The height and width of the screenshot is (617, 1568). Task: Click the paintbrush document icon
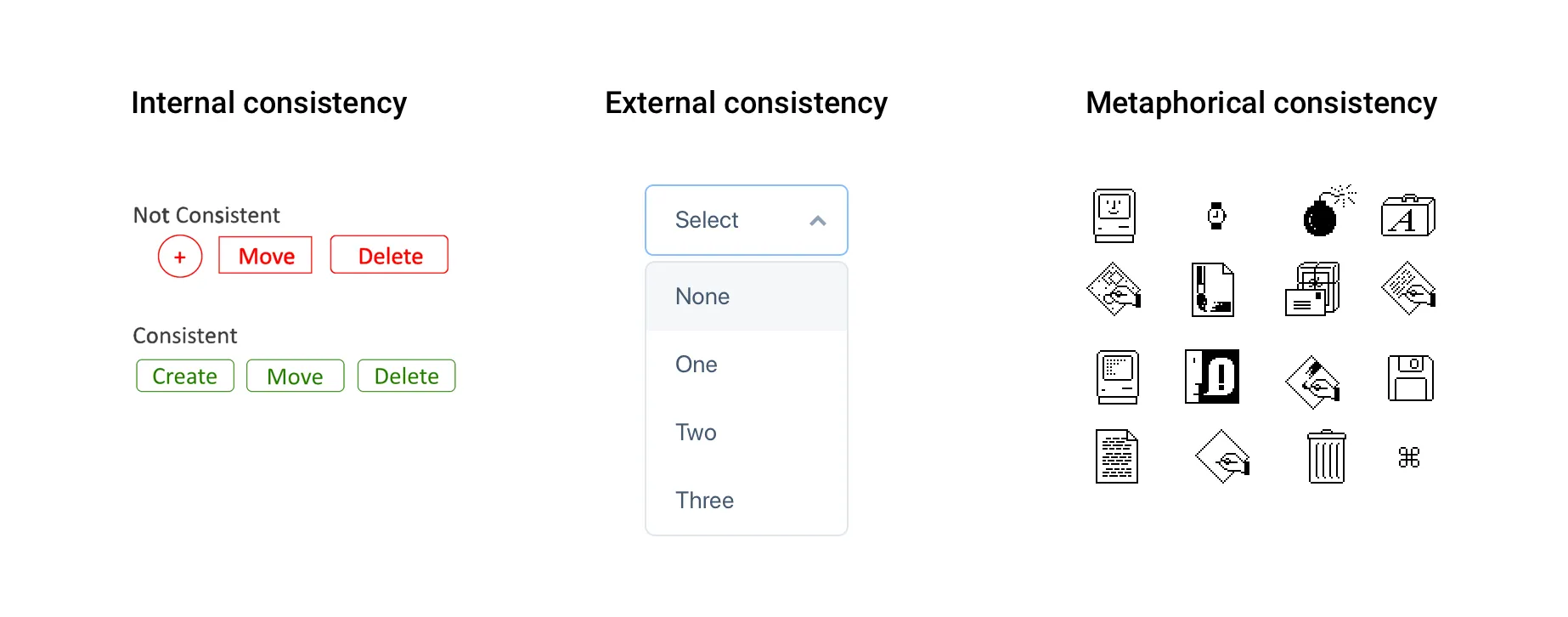pyautogui.click(x=1212, y=290)
